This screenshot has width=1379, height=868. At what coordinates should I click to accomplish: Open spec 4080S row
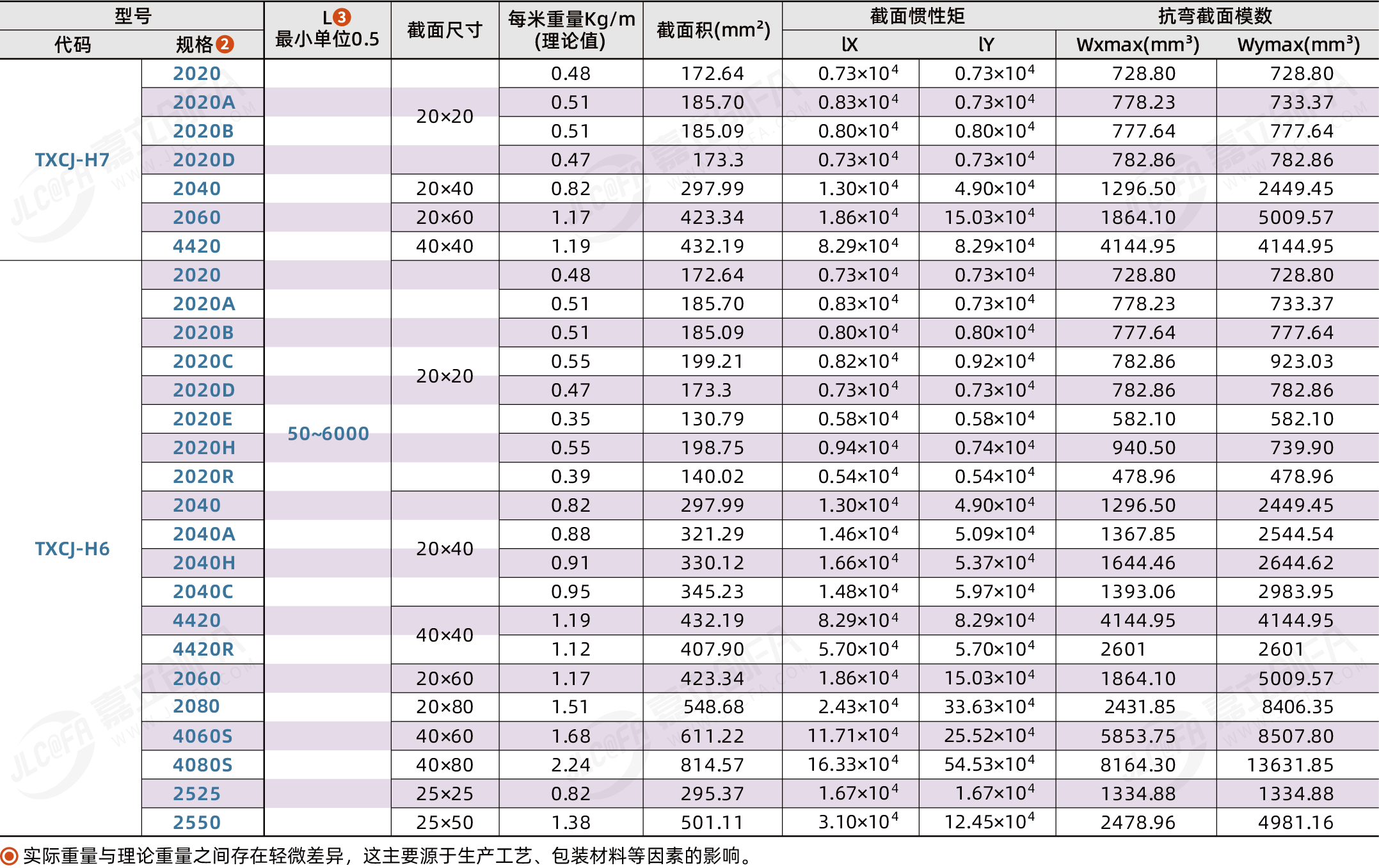[203, 765]
